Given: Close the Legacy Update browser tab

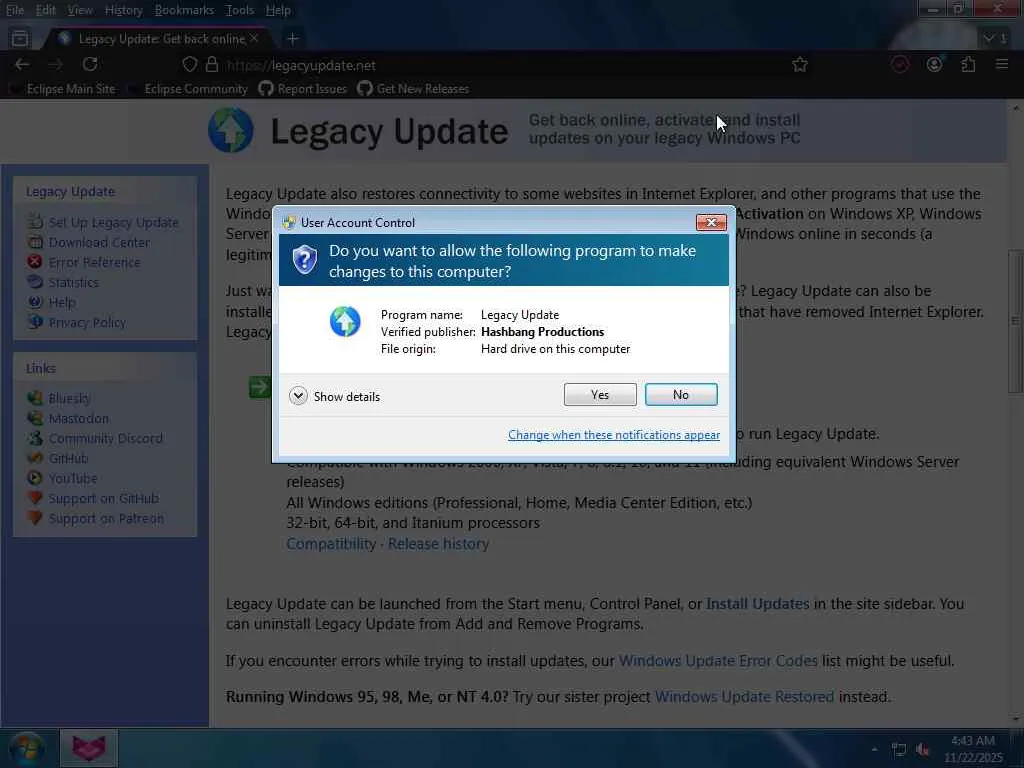Looking at the screenshot, I should point(254,39).
